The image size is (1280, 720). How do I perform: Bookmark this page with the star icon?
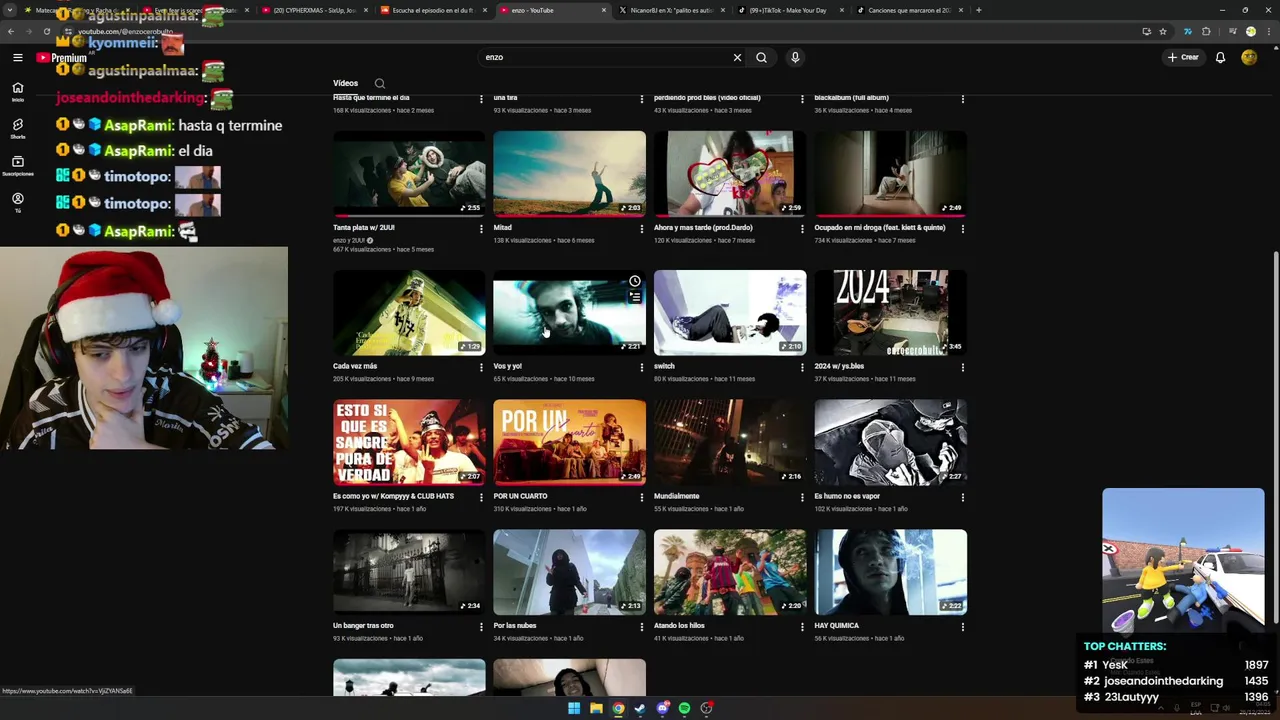point(1162,31)
